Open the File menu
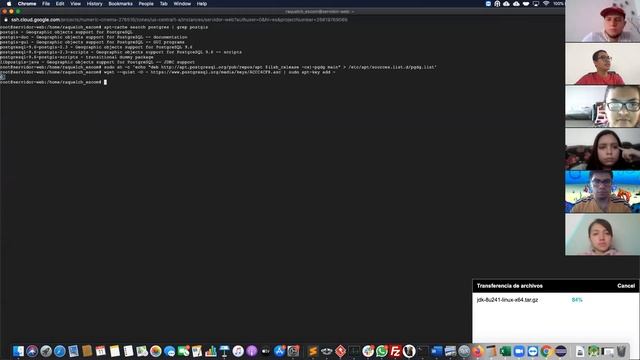Image resolution: width=640 pixels, height=360 pixels. point(46,4)
